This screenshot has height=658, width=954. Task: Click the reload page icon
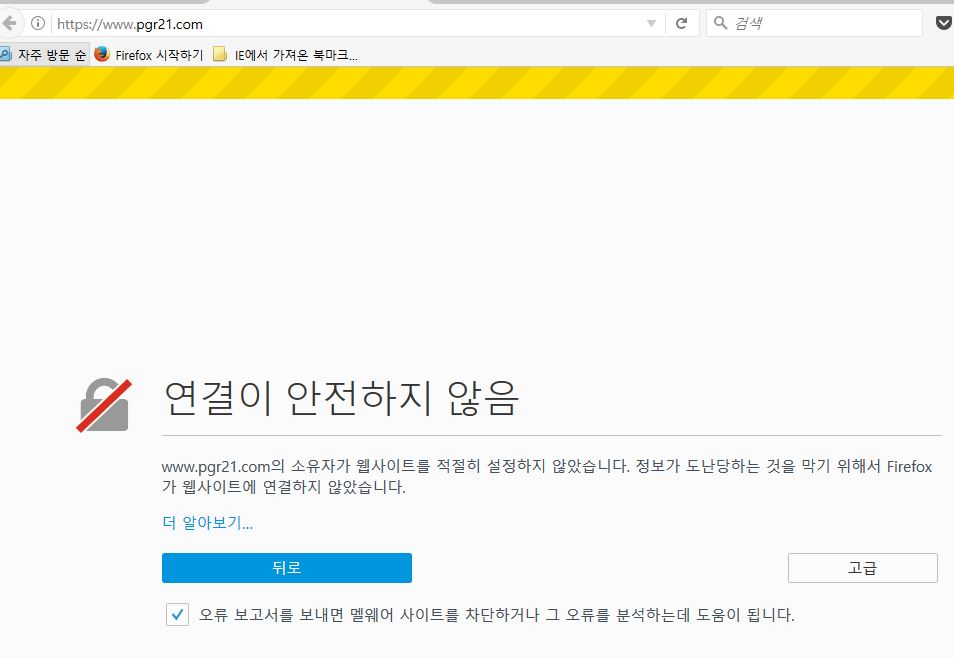tap(681, 24)
